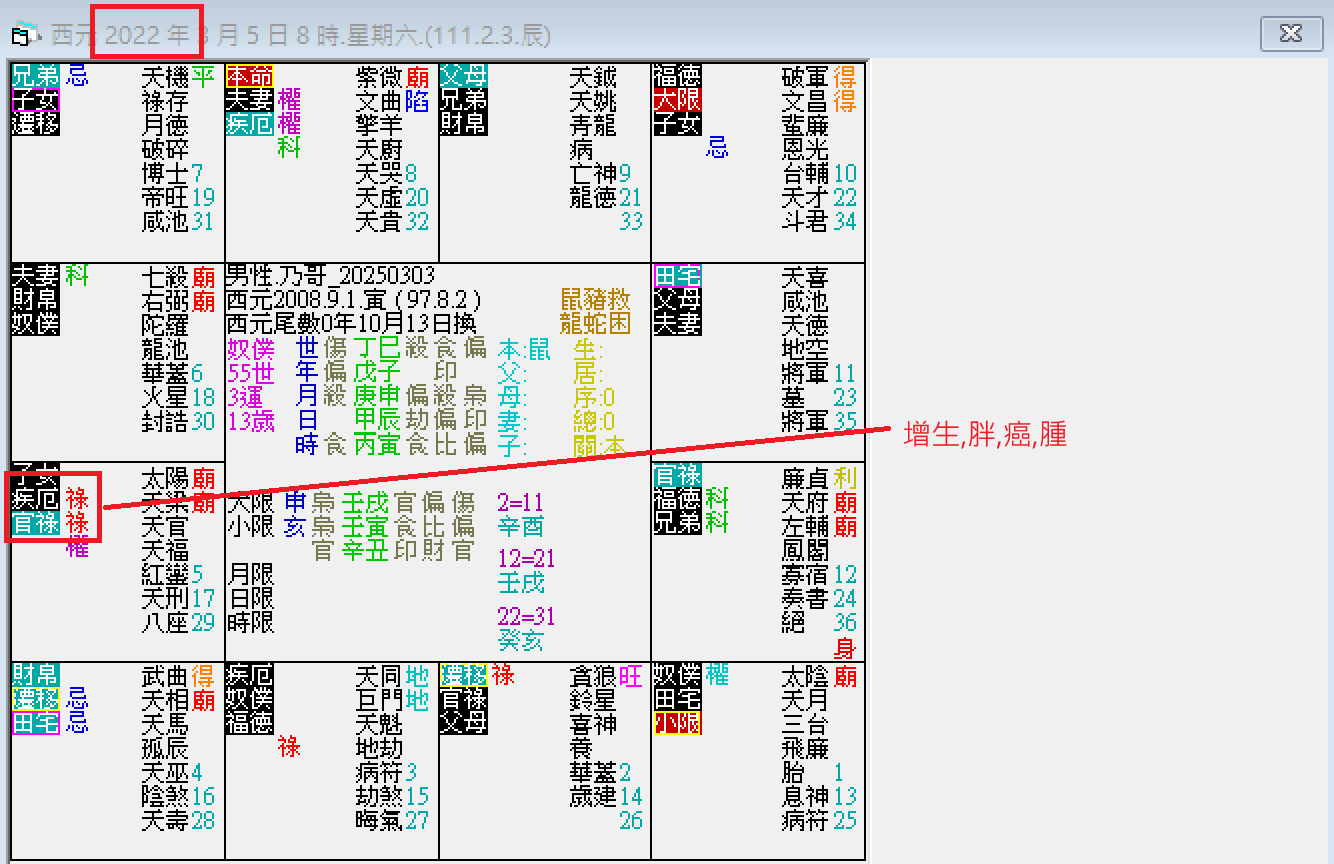Select the red 本命 palace tag

tap(248, 78)
